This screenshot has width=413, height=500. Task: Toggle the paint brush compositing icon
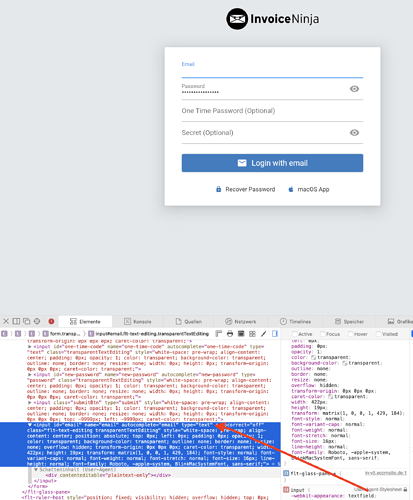pos(264,334)
